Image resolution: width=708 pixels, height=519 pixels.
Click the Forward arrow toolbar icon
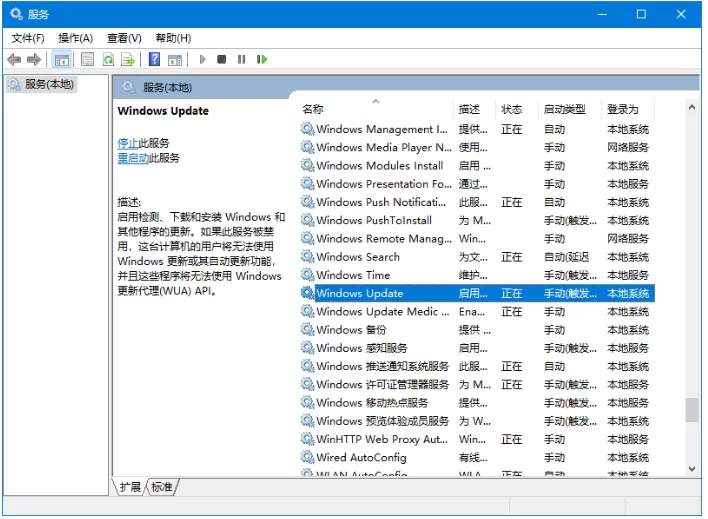pos(34,59)
